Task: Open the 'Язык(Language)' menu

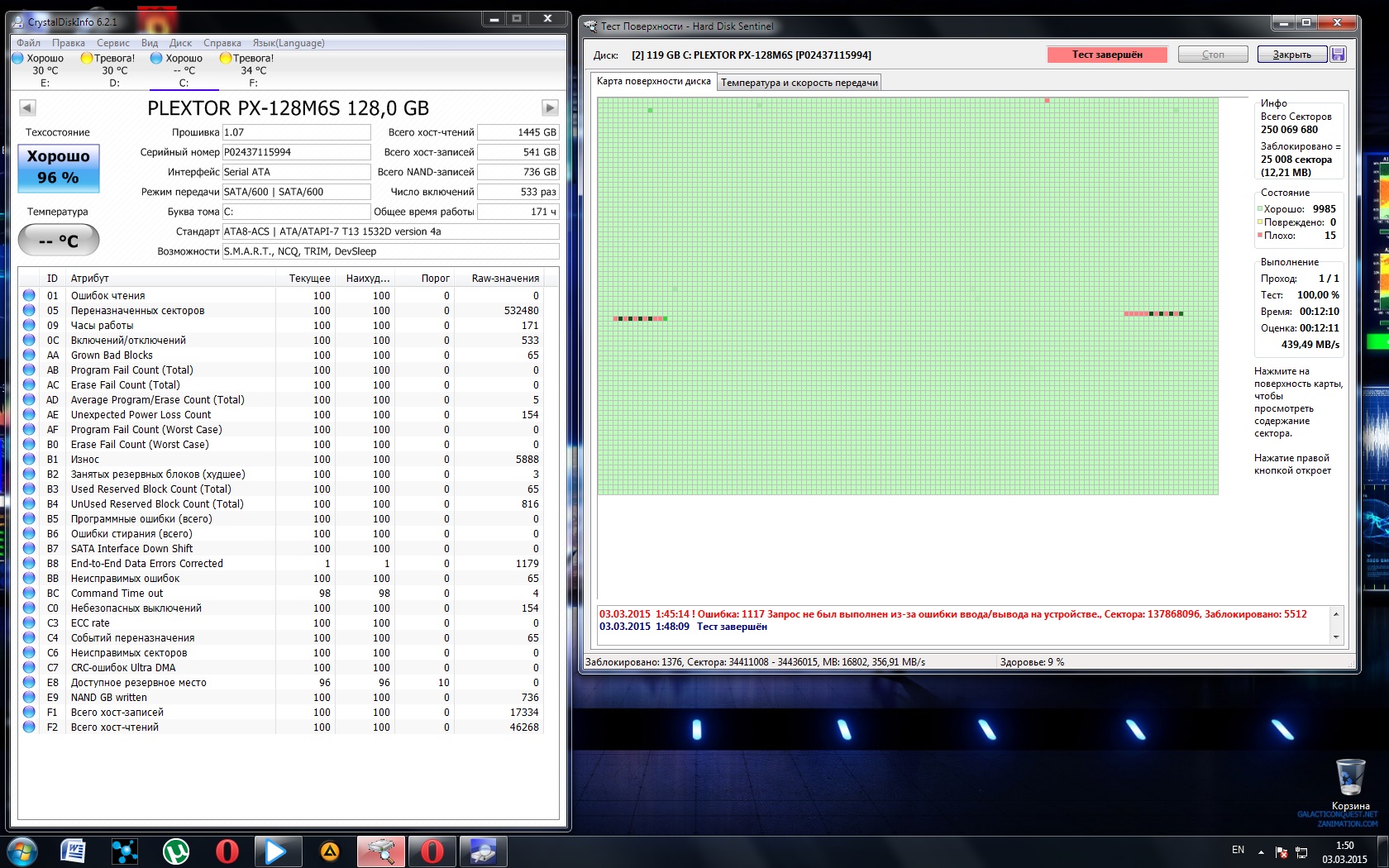Action: (x=289, y=43)
